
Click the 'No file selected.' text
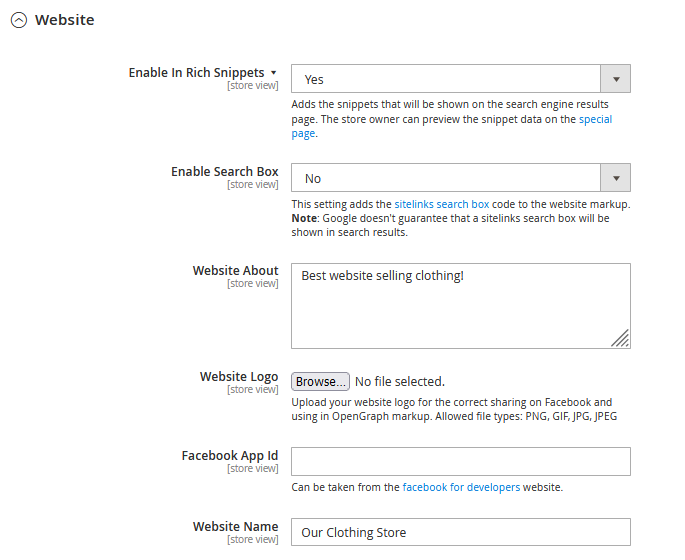(400, 381)
